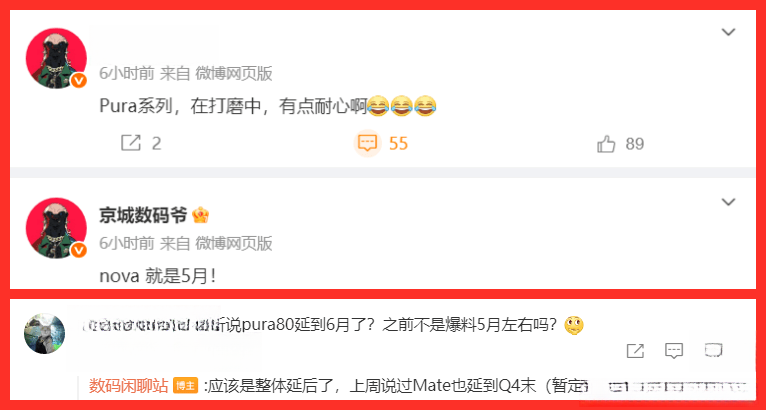
Task: Click the avatar beside the 京城数码爷 post
Action: coord(56,228)
